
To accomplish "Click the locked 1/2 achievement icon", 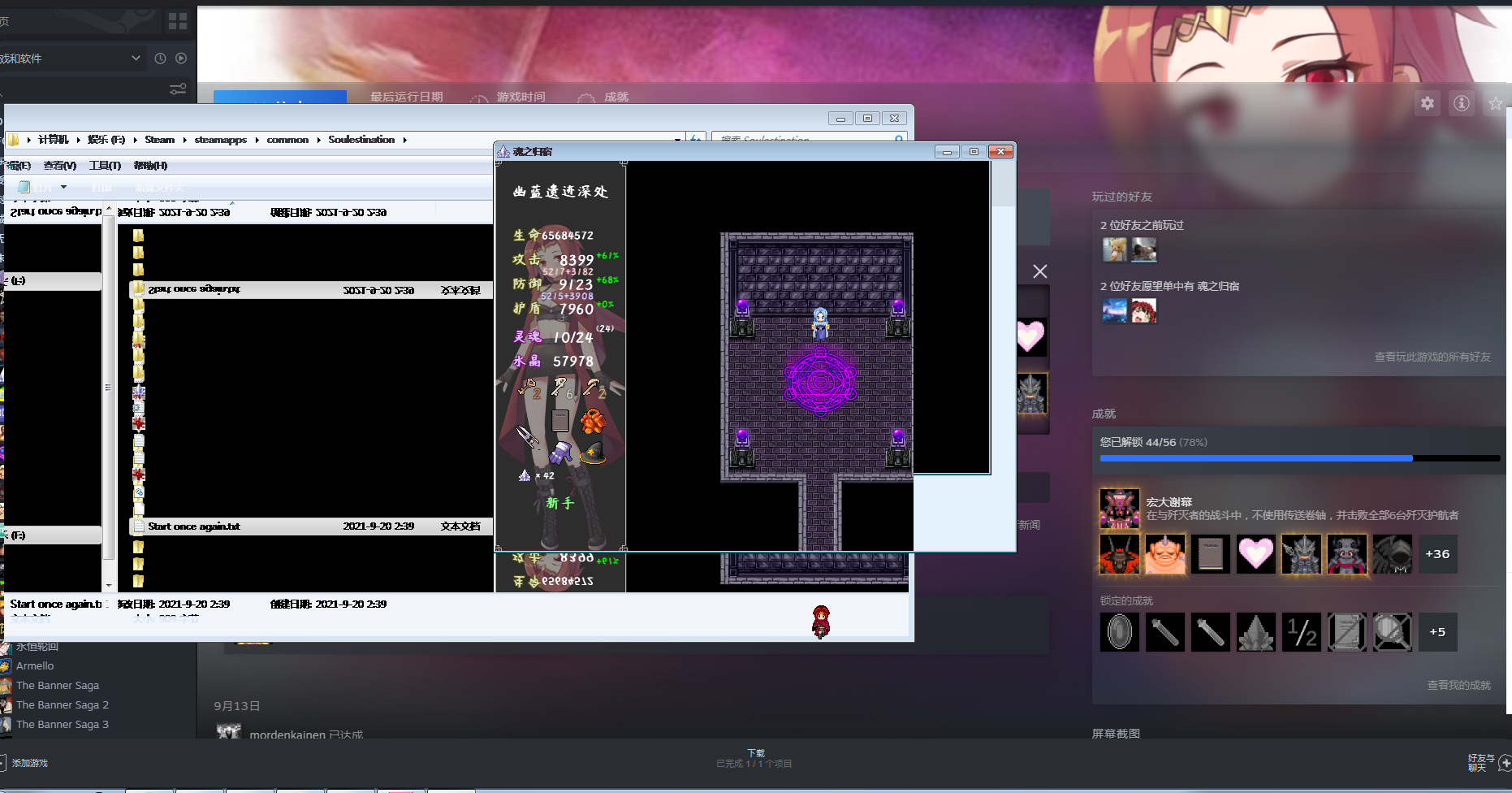I will click(x=1302, y=632).
